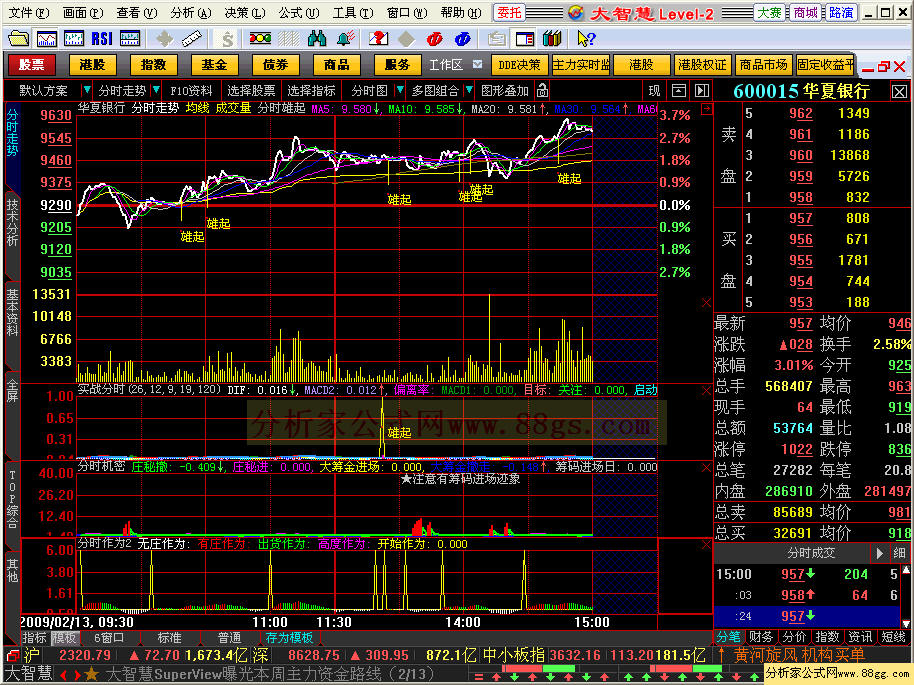Open the RSI indicator tool
Screen dimensions: 914x685
(102, 39)
